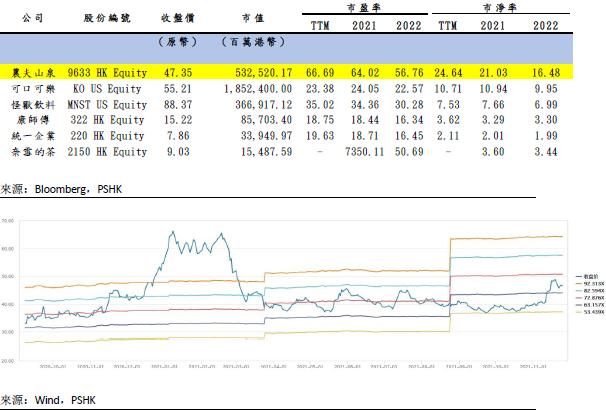
Task: Click the (百萬港幣) unit label
Action: 253,42
